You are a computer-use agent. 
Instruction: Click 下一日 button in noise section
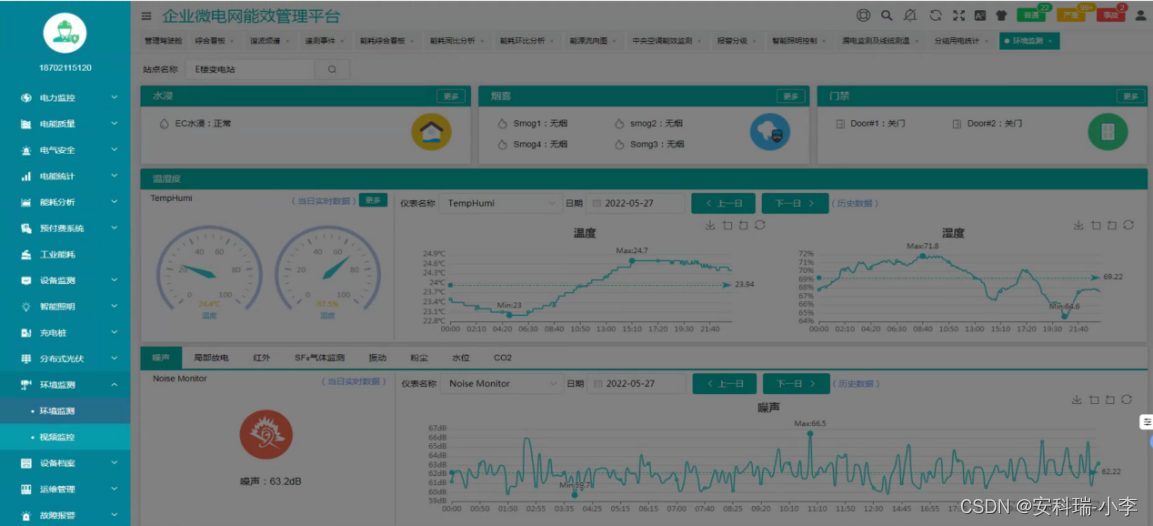796,383
